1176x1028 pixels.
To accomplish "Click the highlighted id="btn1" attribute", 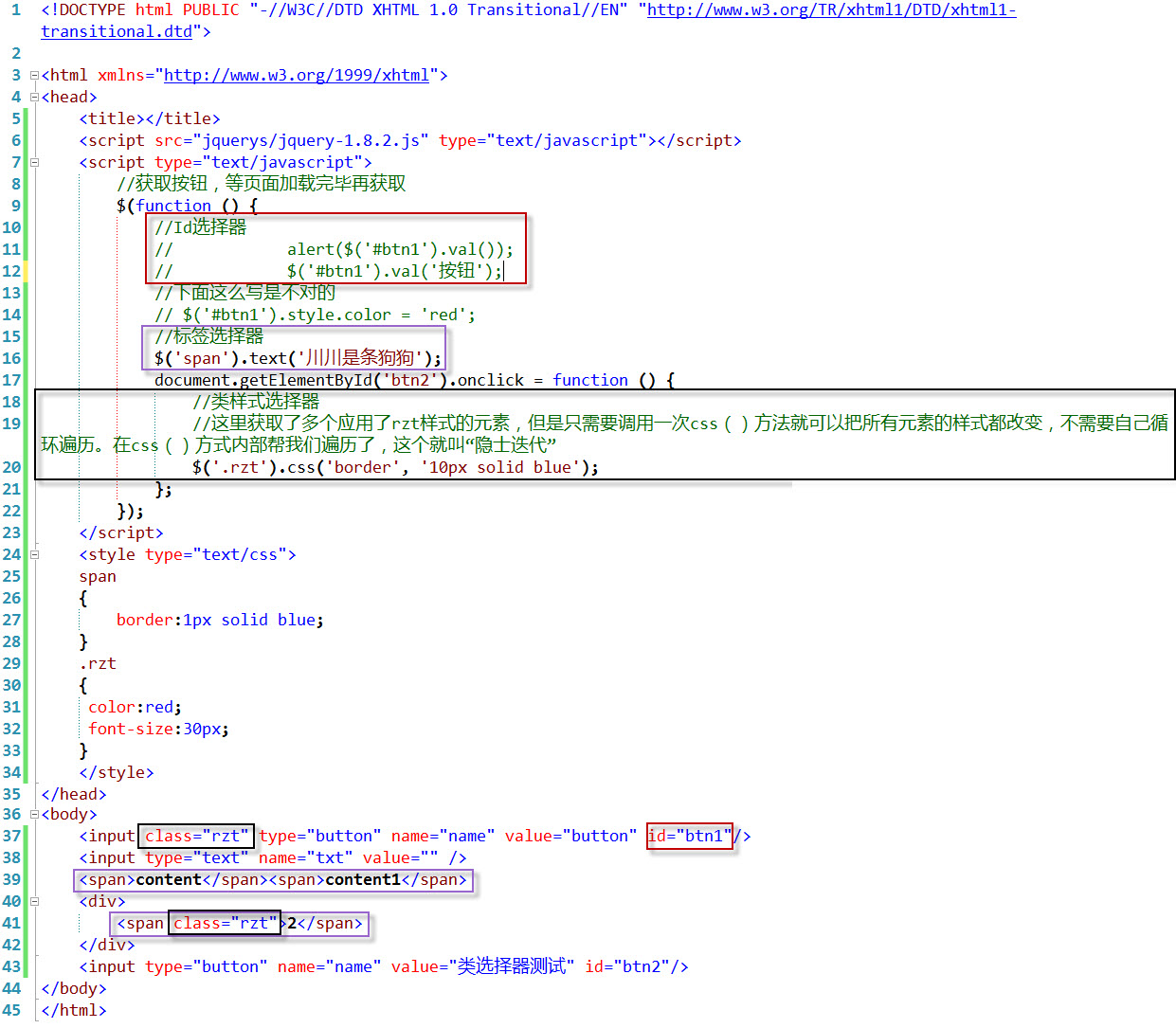I will pos(689,836).
